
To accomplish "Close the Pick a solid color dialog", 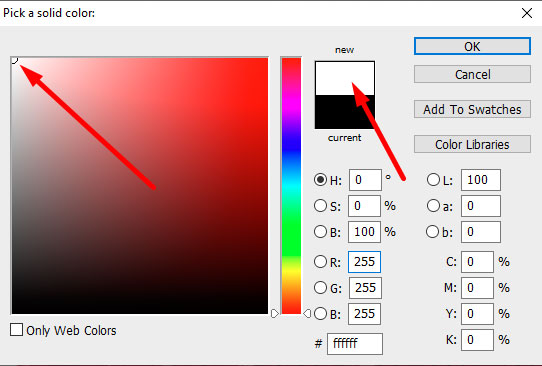I will (527, 13).
